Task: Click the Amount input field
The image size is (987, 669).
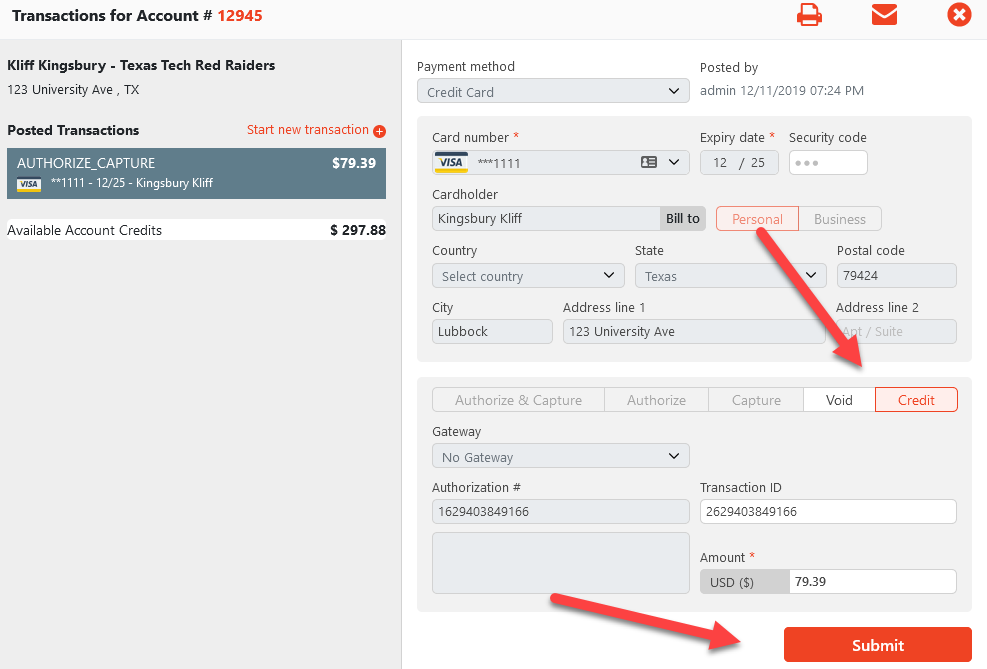Action: pyautogui.click(x=872, y=582)
